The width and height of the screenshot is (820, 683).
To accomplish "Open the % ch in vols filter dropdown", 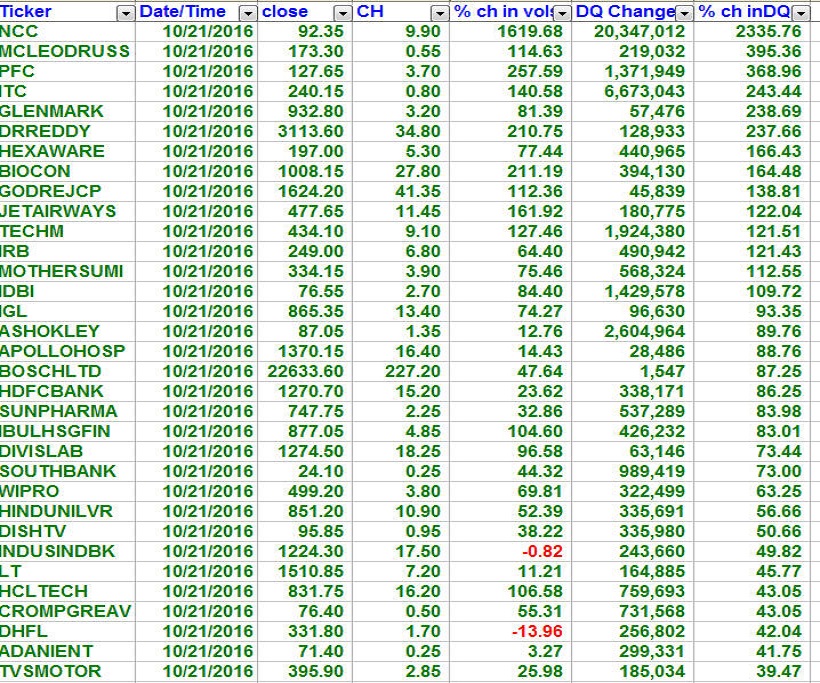I will click(x=562, y=12).
